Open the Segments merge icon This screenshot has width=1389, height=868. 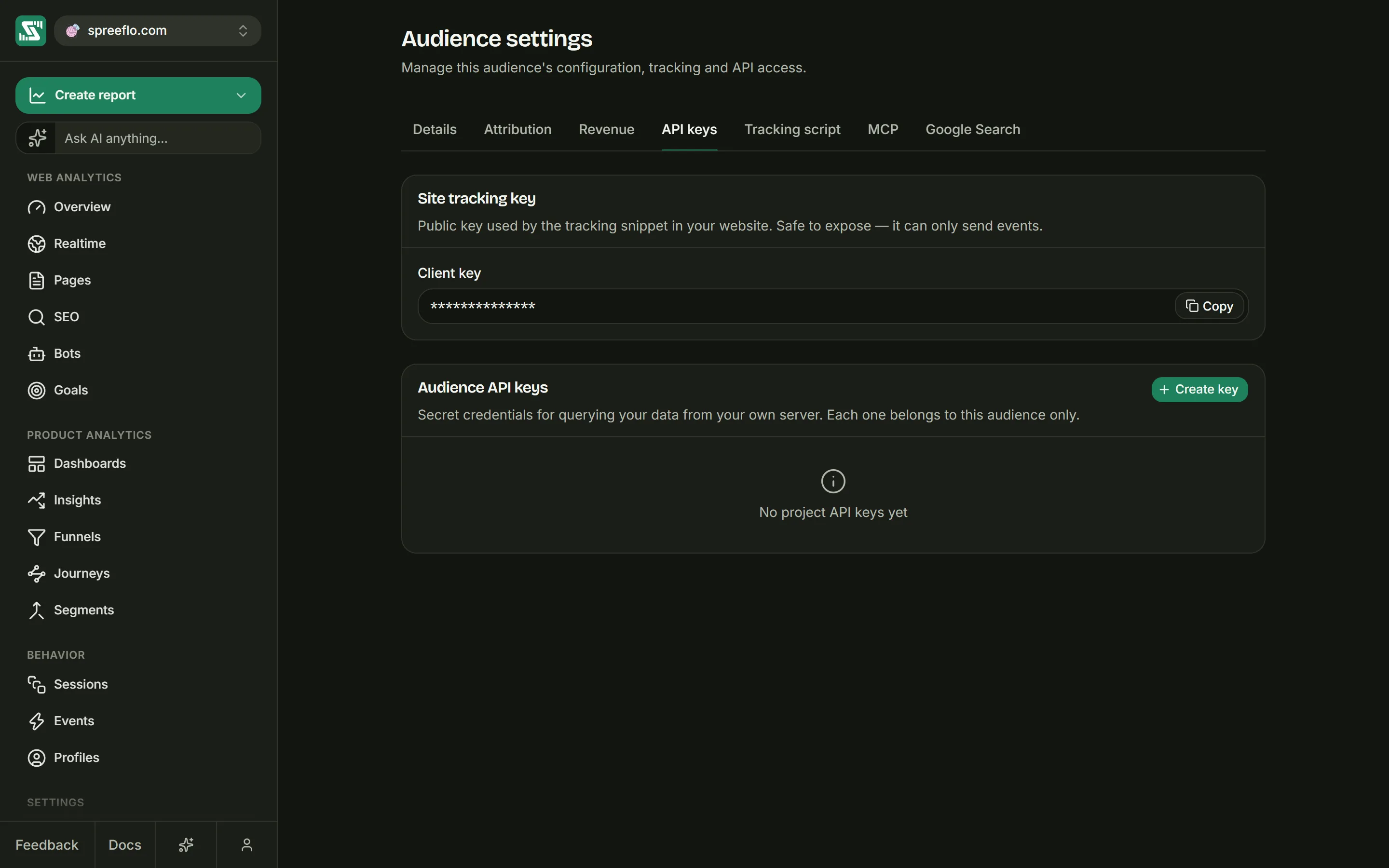[x=36, y=610]
